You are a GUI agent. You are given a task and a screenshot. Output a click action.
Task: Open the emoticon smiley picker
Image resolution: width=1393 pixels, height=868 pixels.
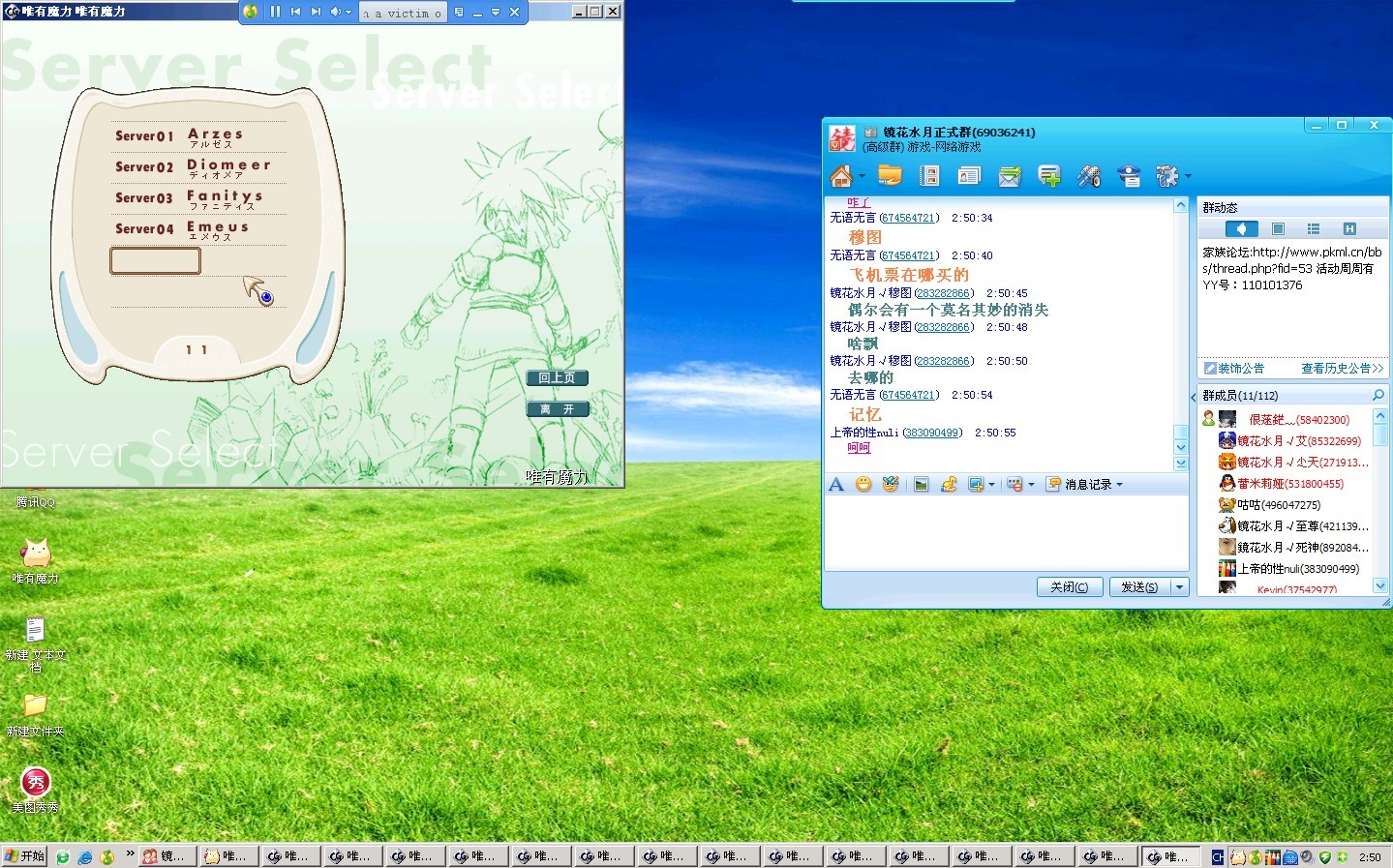[x=863, y=484]
